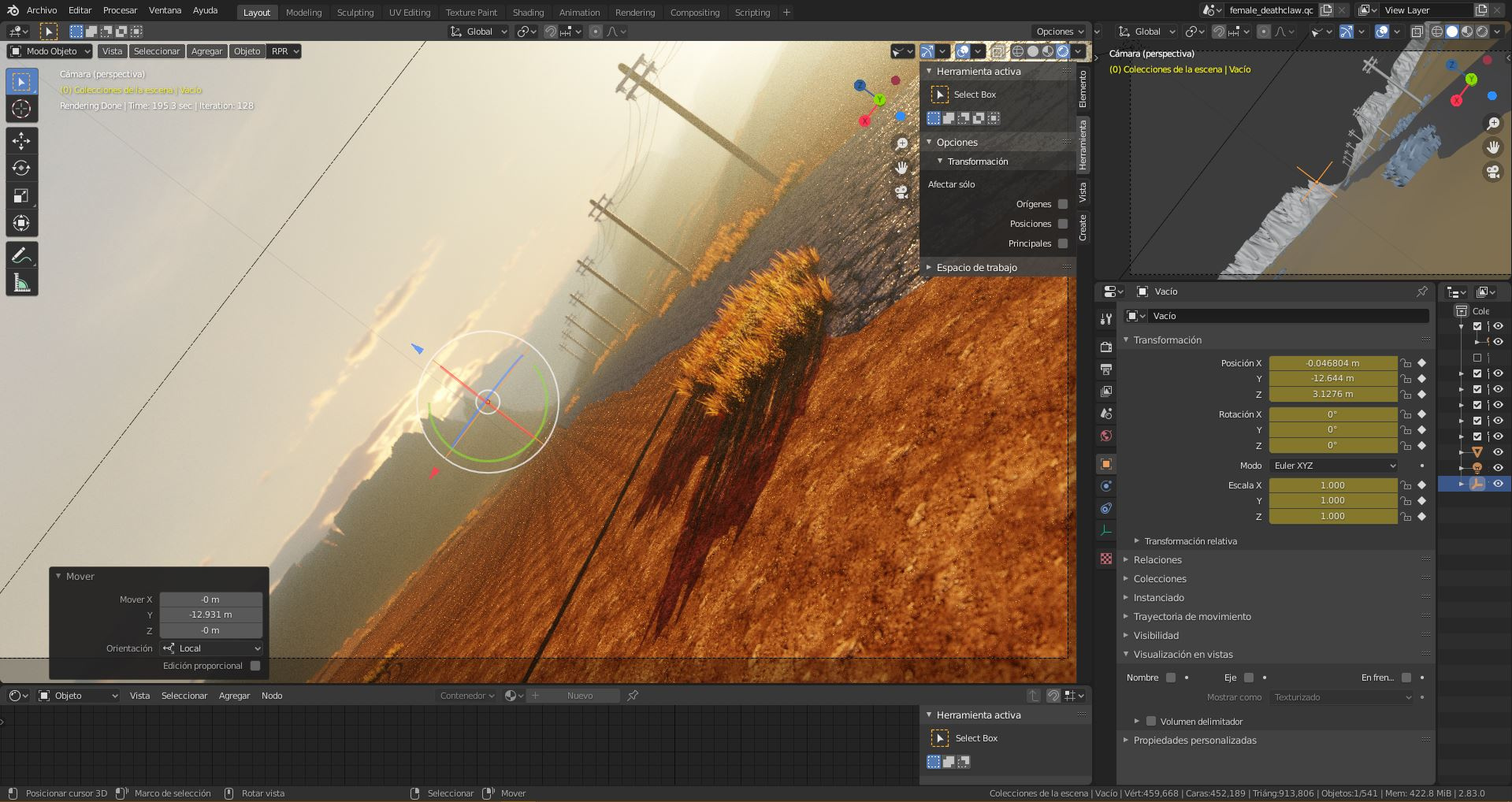
Task: Open the Physics properties tab
Action: click(x=1106, y=486)
